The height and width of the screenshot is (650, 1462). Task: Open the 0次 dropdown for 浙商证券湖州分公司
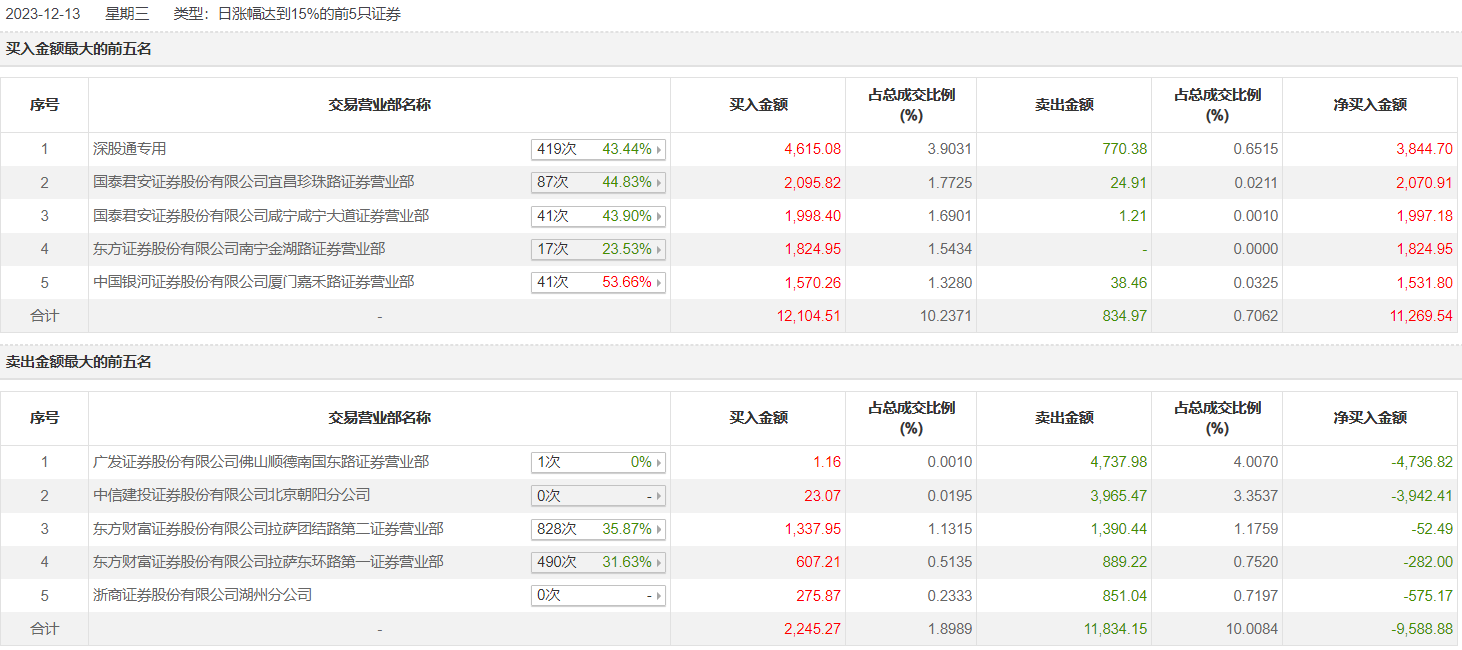[x=598, y=595]
